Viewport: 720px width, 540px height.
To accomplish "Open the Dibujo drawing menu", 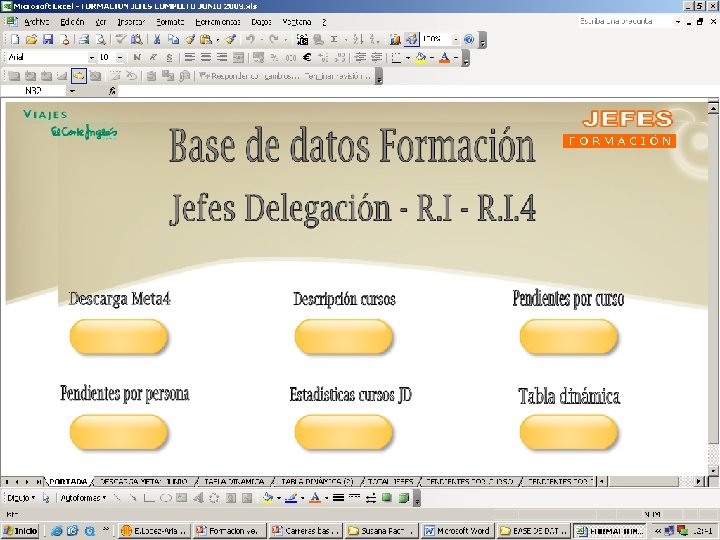I will [x=21, y=498].
